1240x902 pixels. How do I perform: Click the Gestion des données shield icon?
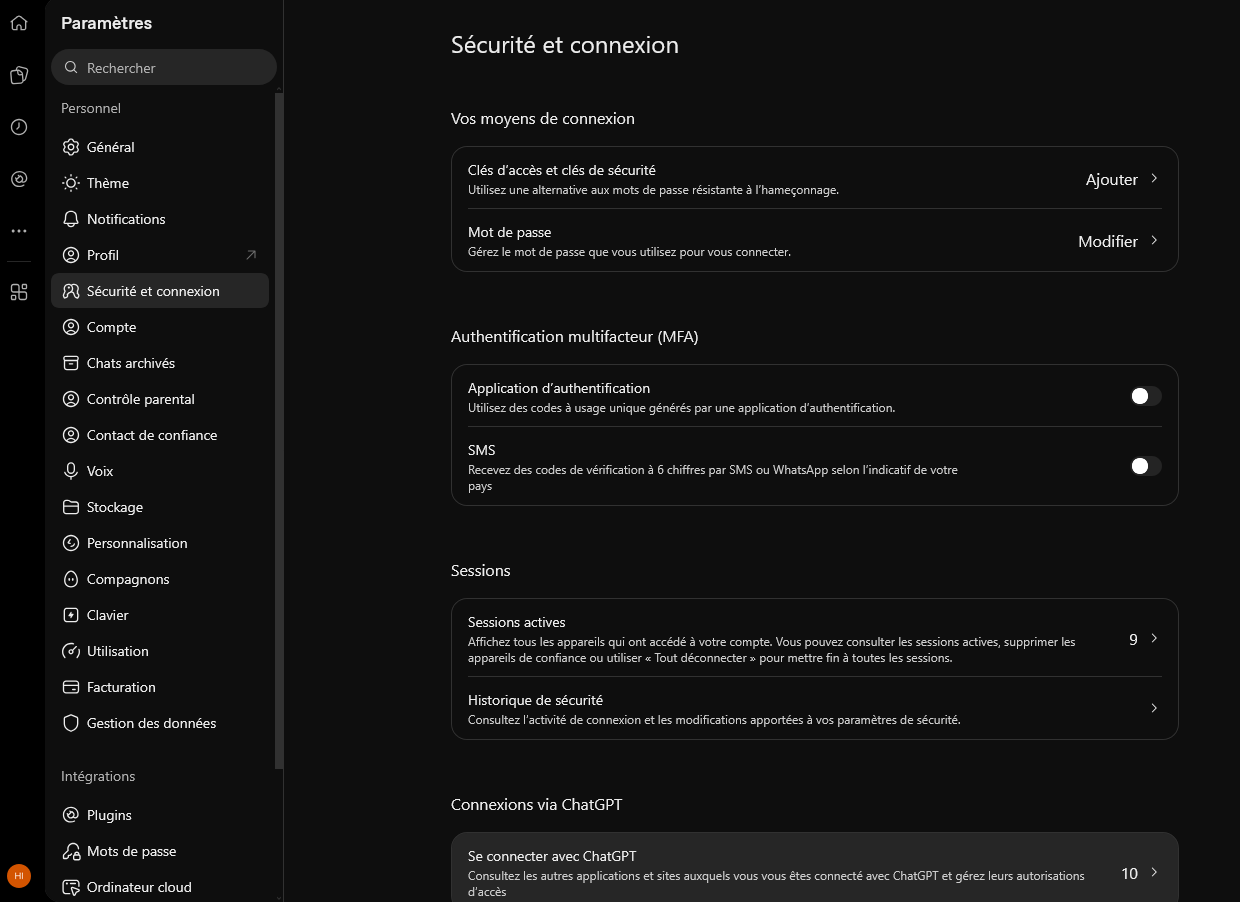click(71, 723)
